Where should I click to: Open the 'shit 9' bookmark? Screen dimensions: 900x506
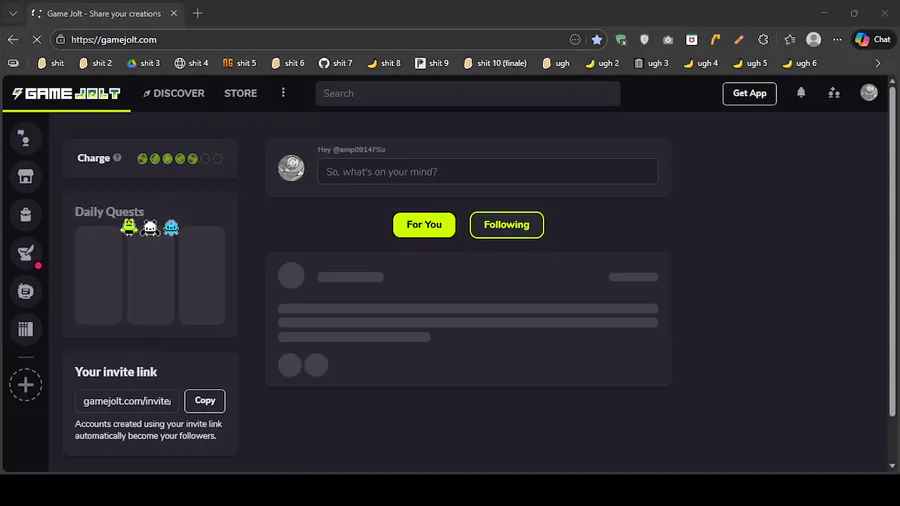pos(432,63)
